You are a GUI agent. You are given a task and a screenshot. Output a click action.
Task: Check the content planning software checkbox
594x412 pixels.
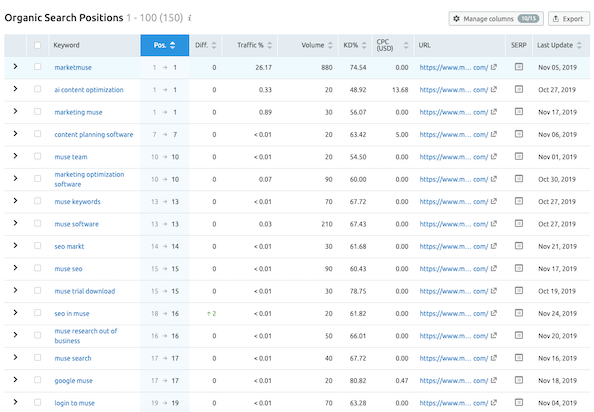[38, 134]
